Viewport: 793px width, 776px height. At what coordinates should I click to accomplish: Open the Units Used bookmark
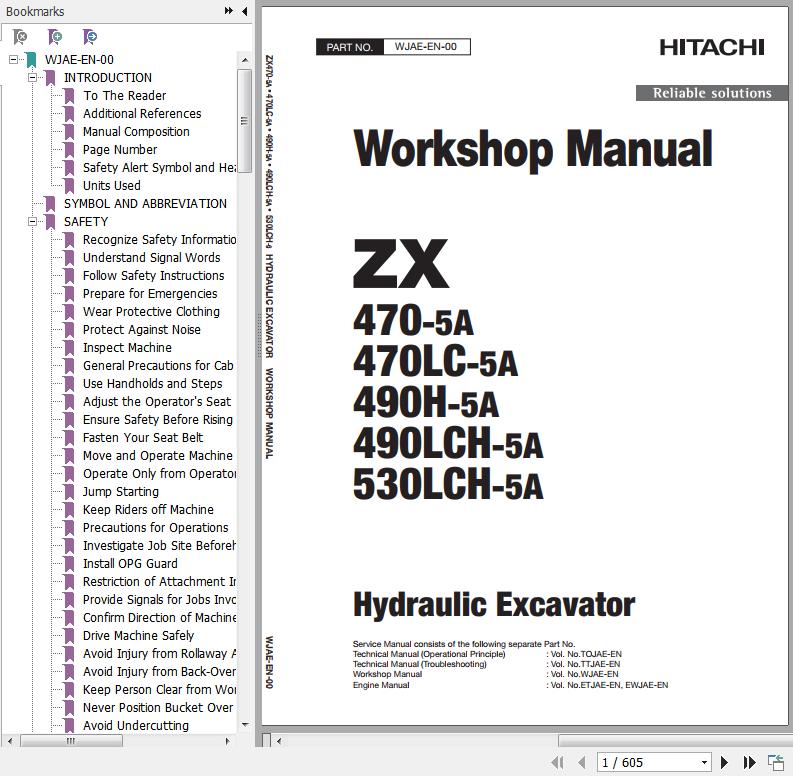[x=112, y=186]
